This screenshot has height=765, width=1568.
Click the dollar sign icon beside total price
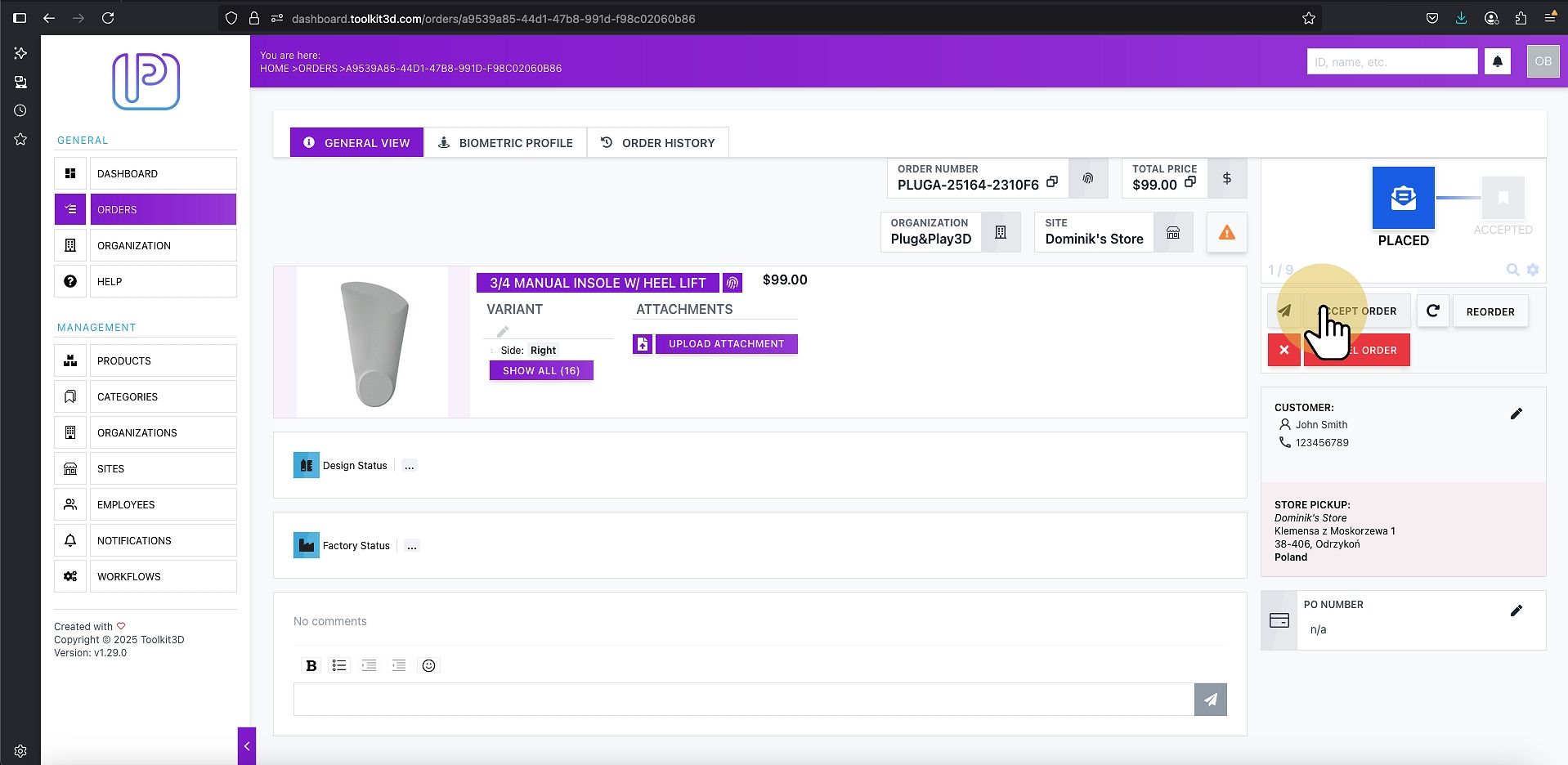(1227, 178)
